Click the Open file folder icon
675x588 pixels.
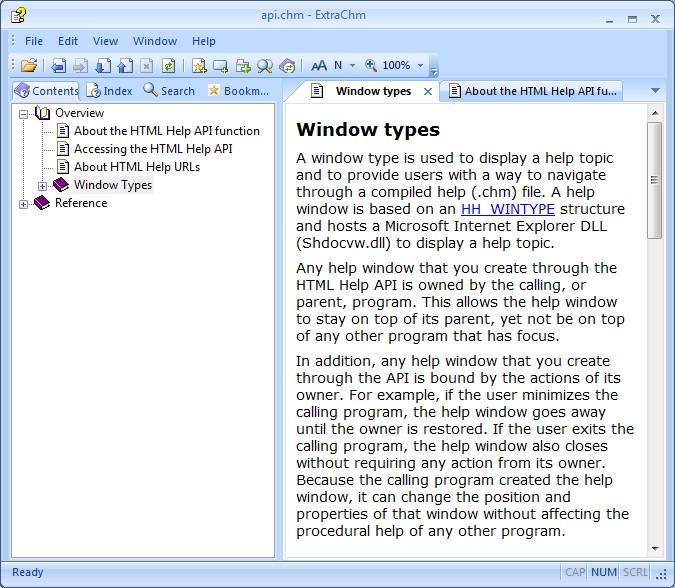tap(29, 66)
